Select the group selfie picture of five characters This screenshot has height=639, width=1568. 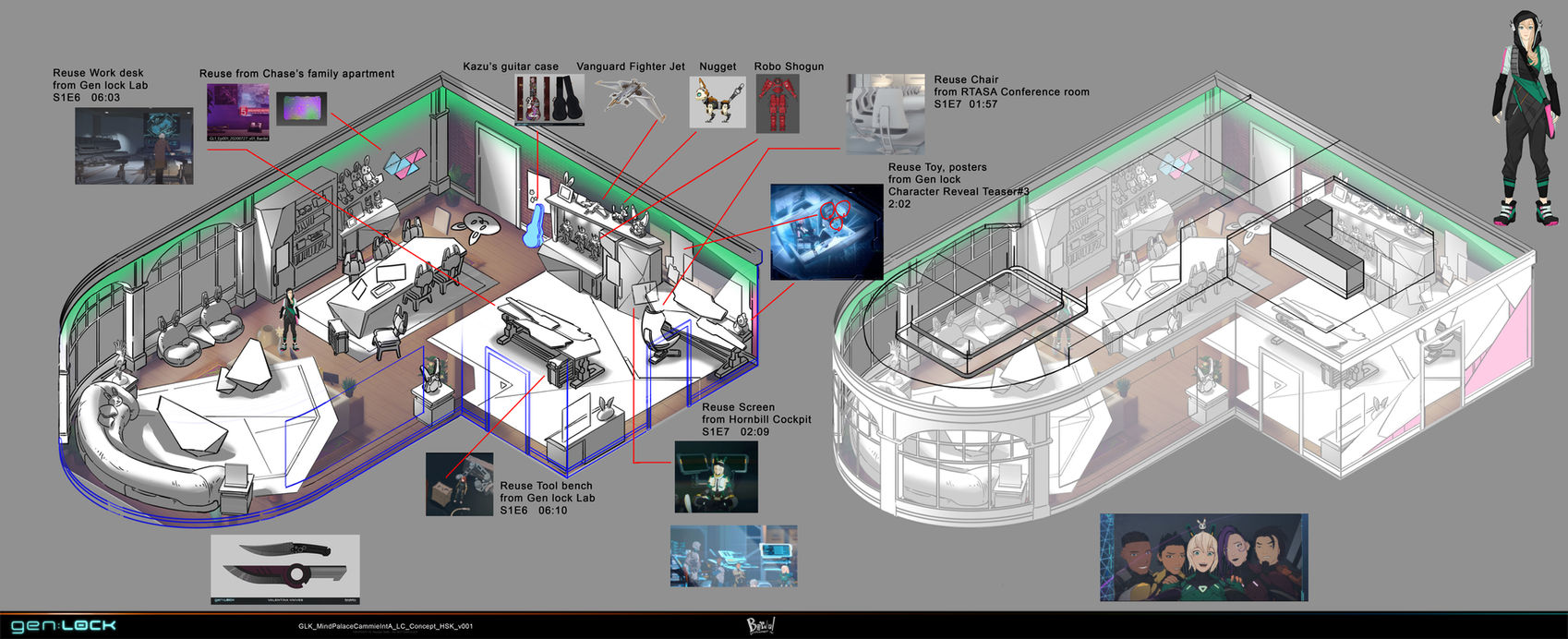tap(1203, 558)
